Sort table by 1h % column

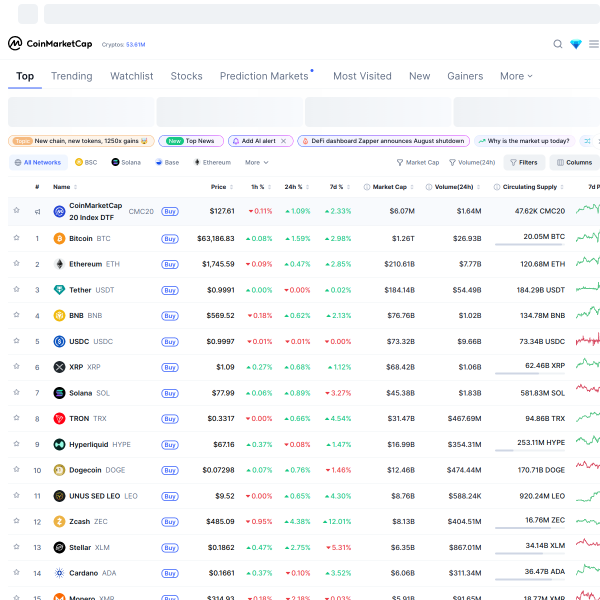pyautogui.click(x=261, y=187)
